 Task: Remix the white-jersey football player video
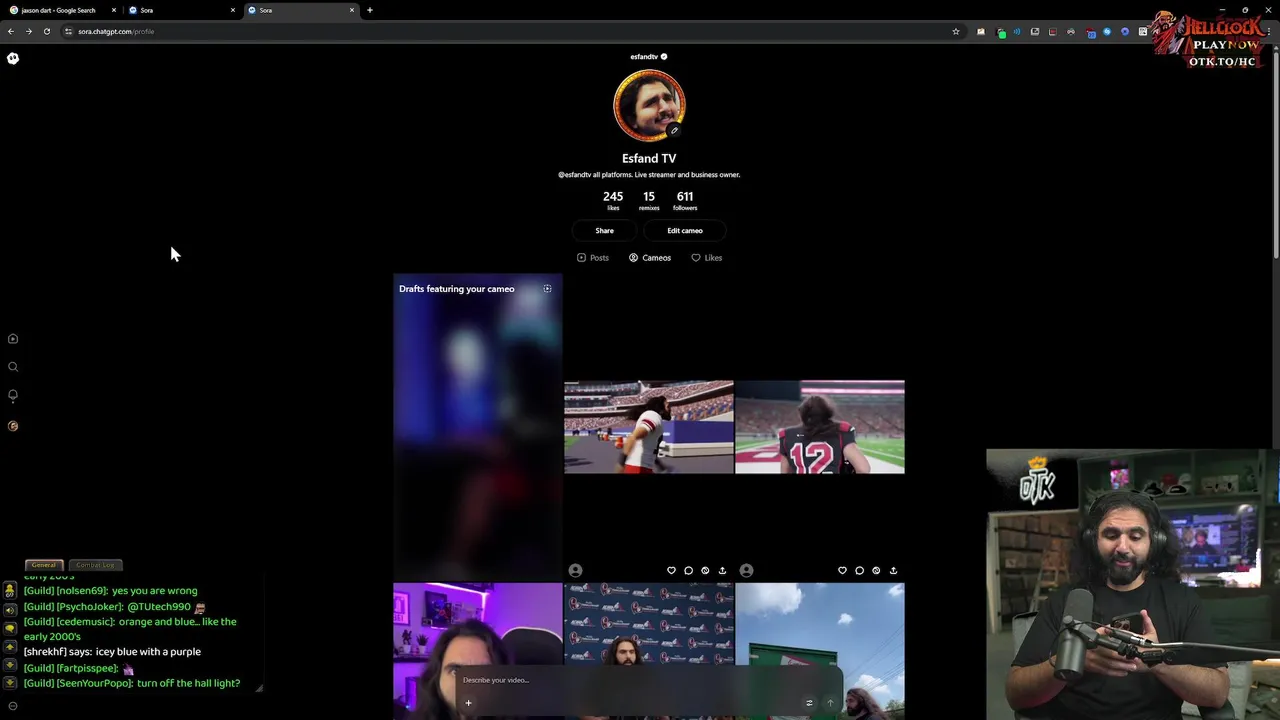click(705, 570)
